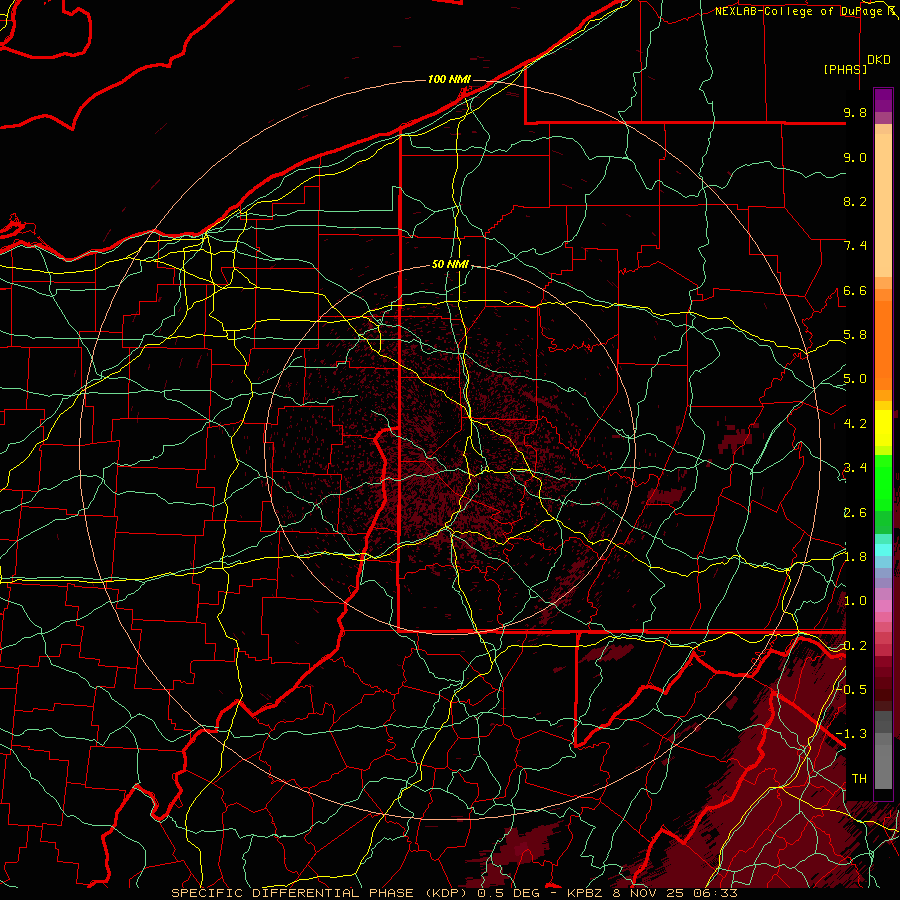Click the 5.8 scale value
Viewport: 900px width, 900px height.
click(x=855, y=335)
